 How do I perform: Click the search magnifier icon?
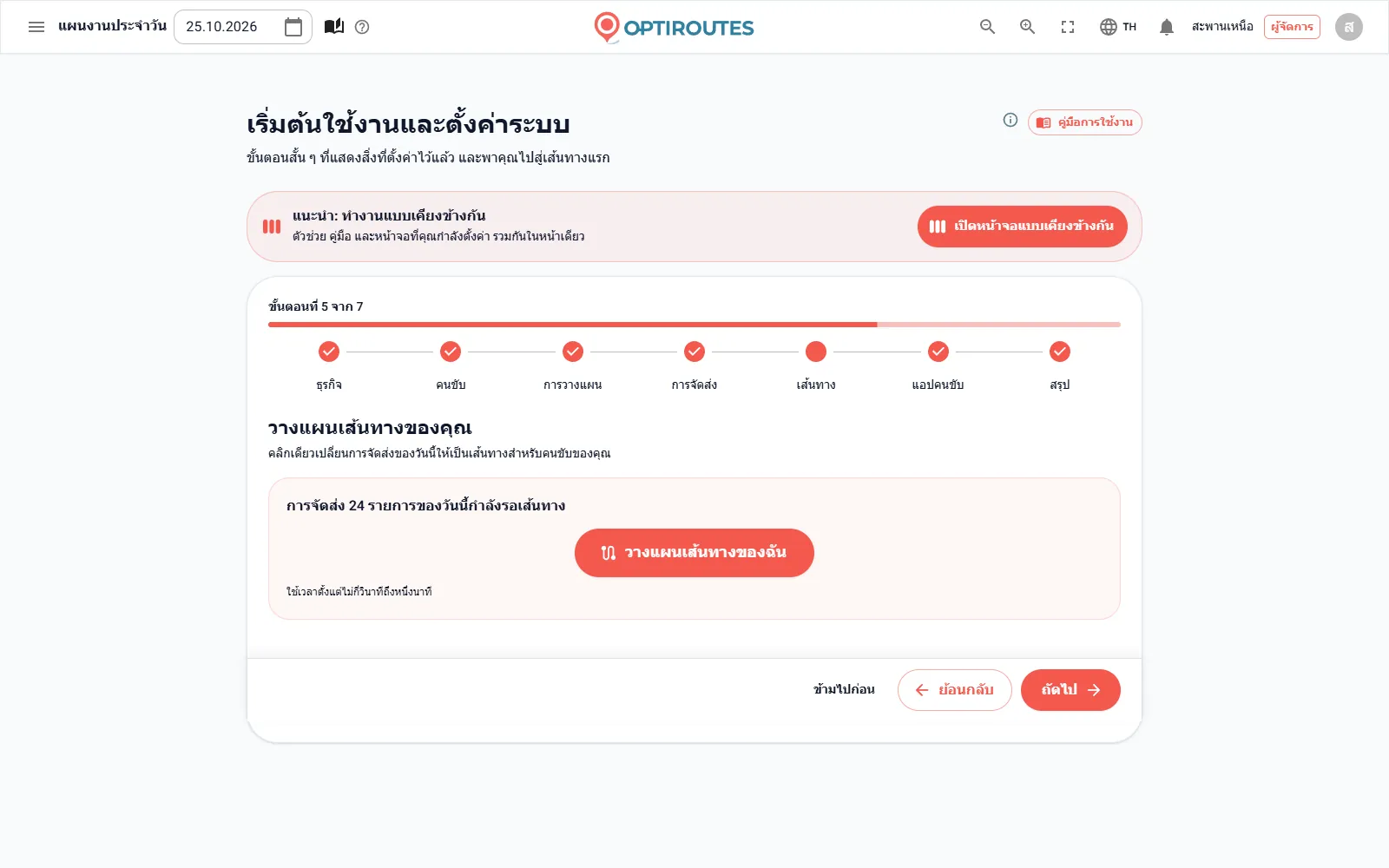987,27
